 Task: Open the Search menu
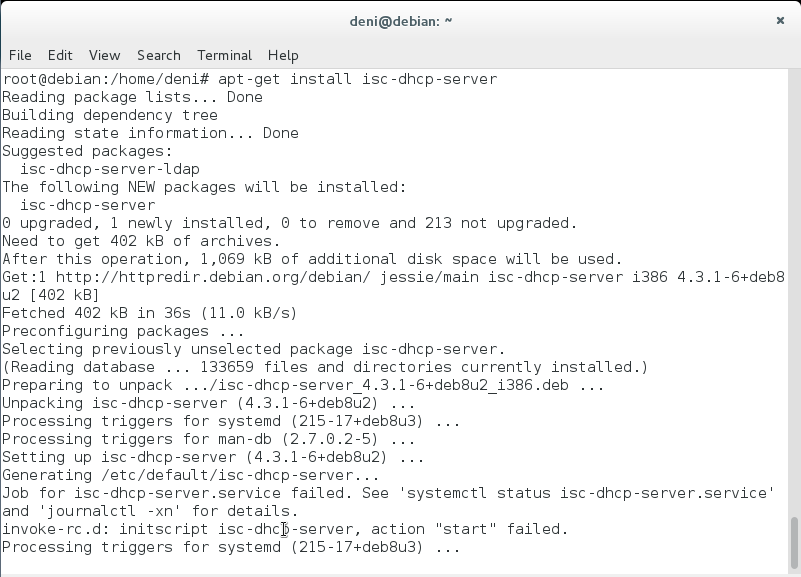coord(159,55)
